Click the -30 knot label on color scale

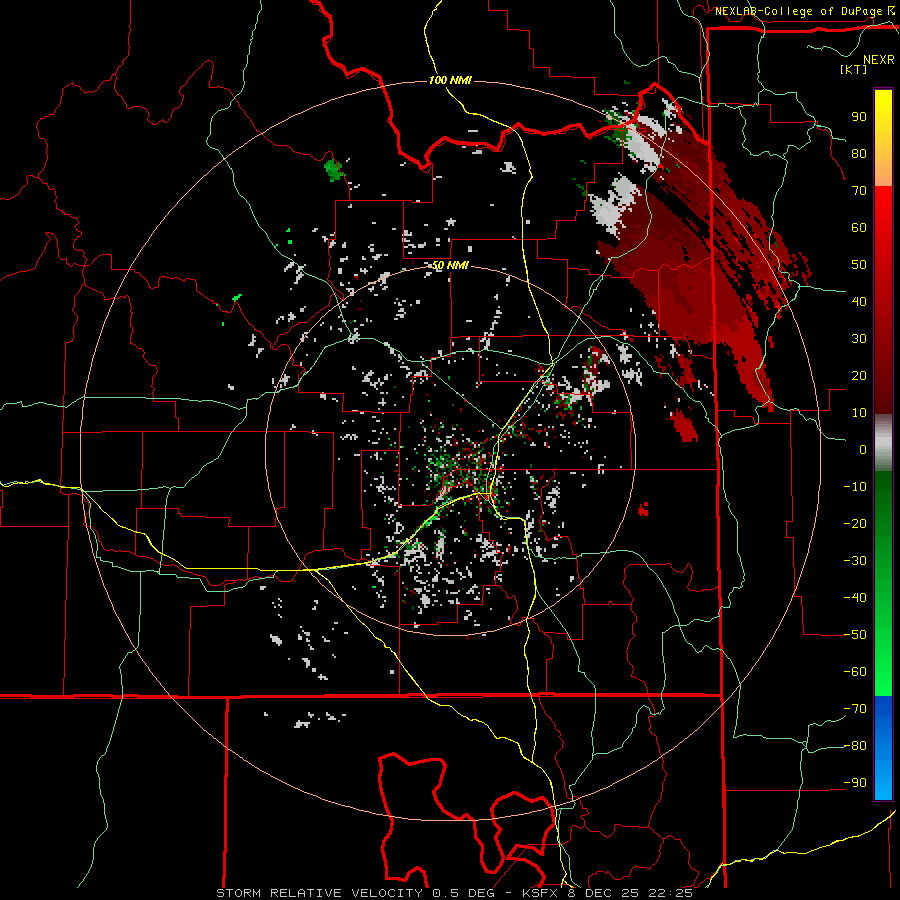855,561
